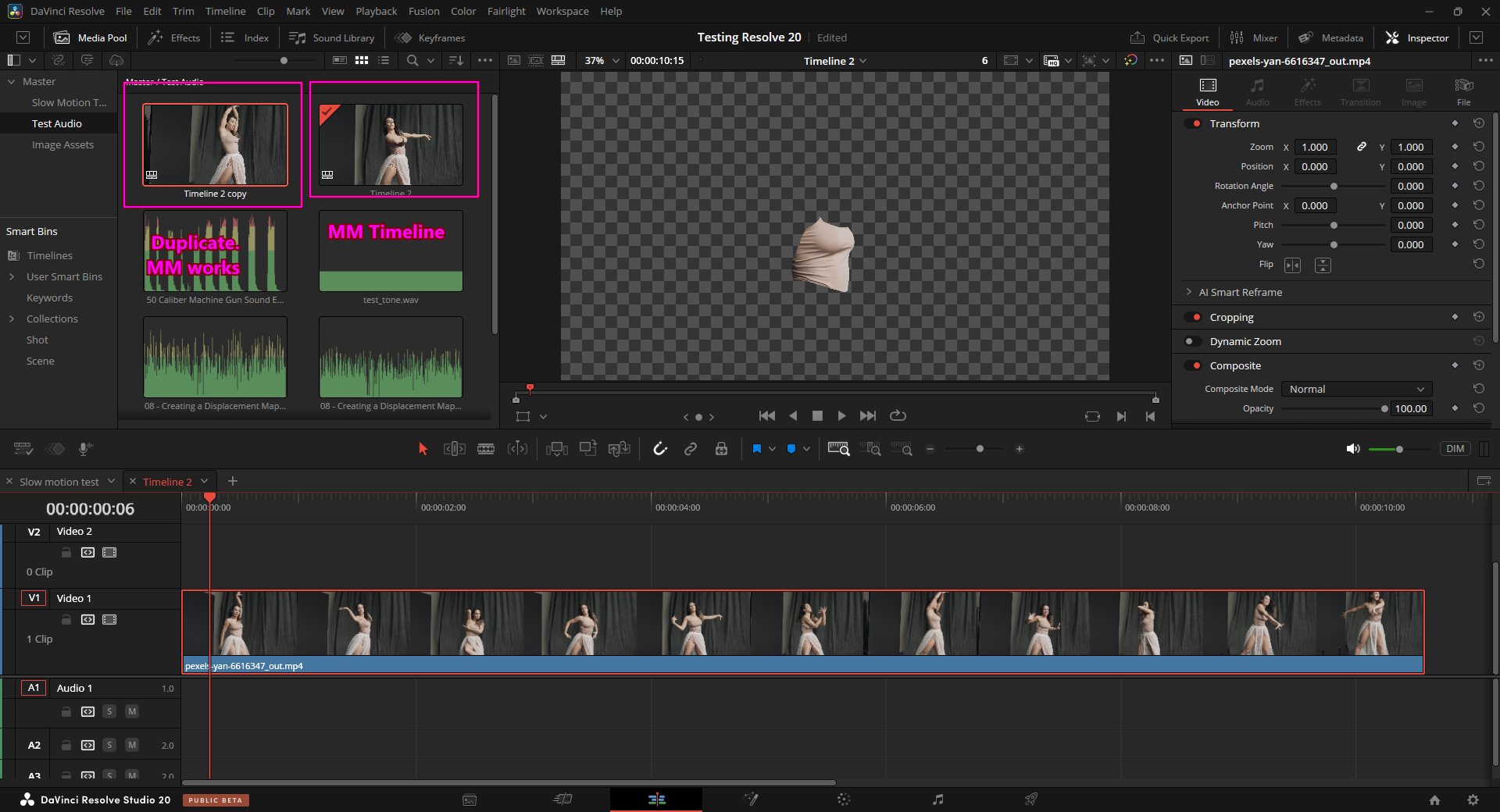
Task: Open the Inspector Audio tab
Action: 1257,91
